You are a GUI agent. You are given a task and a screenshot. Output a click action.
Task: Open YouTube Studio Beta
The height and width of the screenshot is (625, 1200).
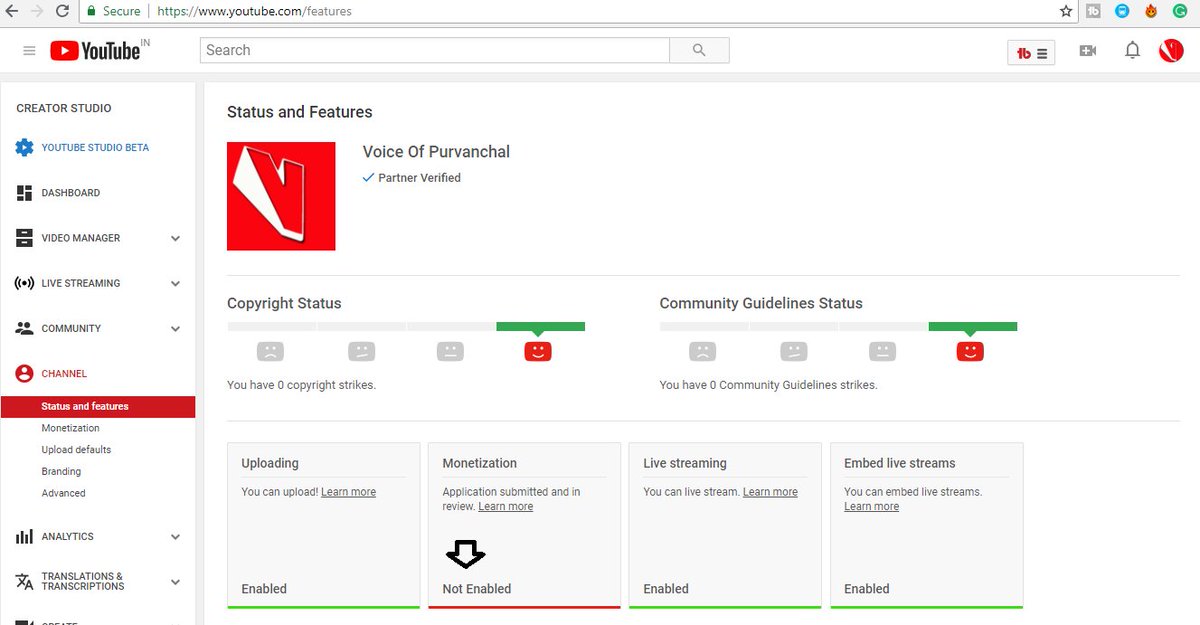pos(95,147)
